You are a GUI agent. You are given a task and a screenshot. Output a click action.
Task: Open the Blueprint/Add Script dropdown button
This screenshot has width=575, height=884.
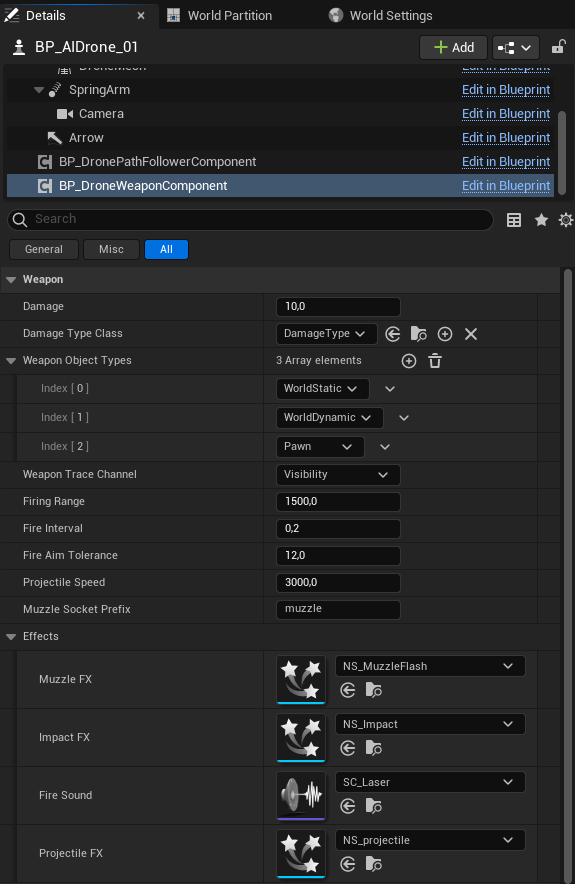point(515,47)
